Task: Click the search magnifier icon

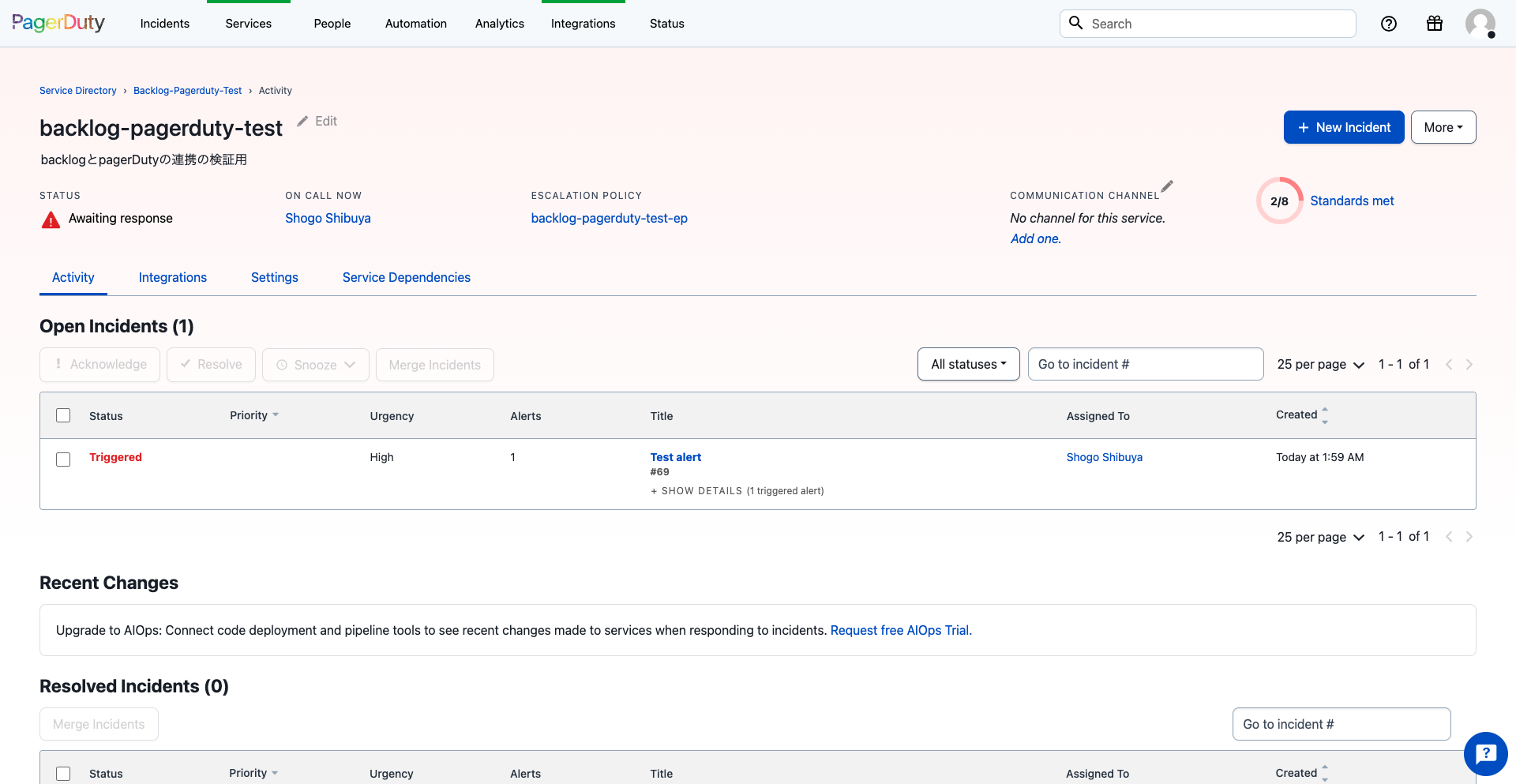Action: [x=1075, y=23]
